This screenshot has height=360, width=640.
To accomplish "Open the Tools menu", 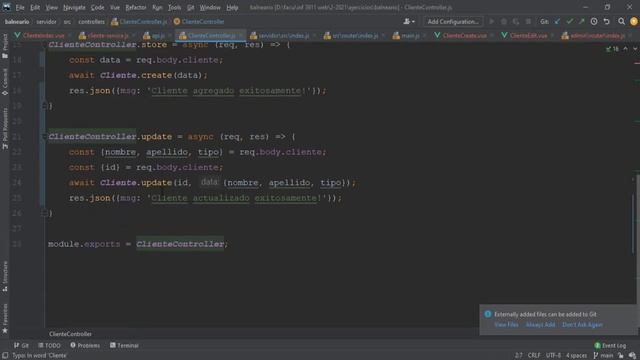I will 174,7.
